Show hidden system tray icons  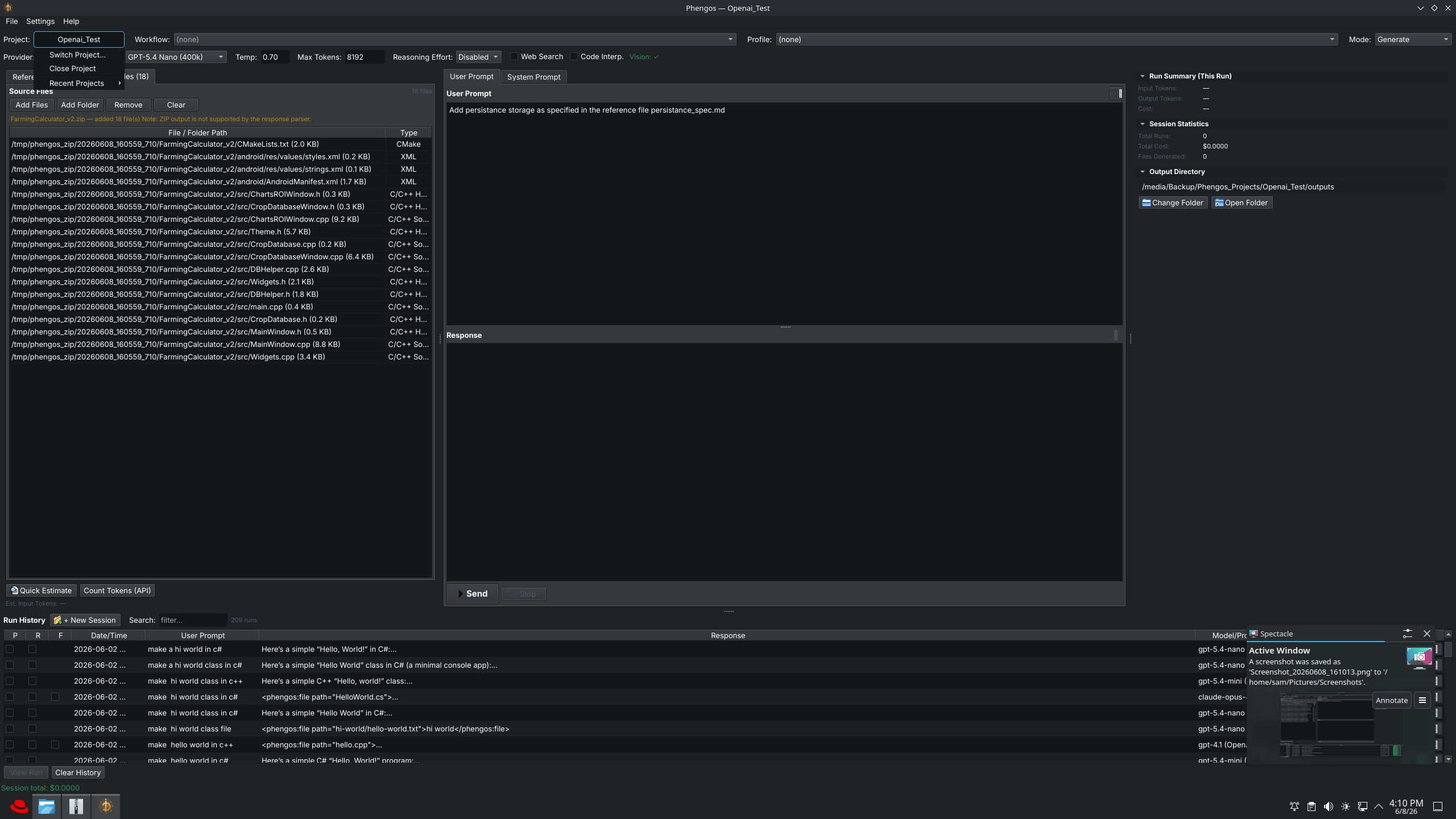pos(1379,806)
